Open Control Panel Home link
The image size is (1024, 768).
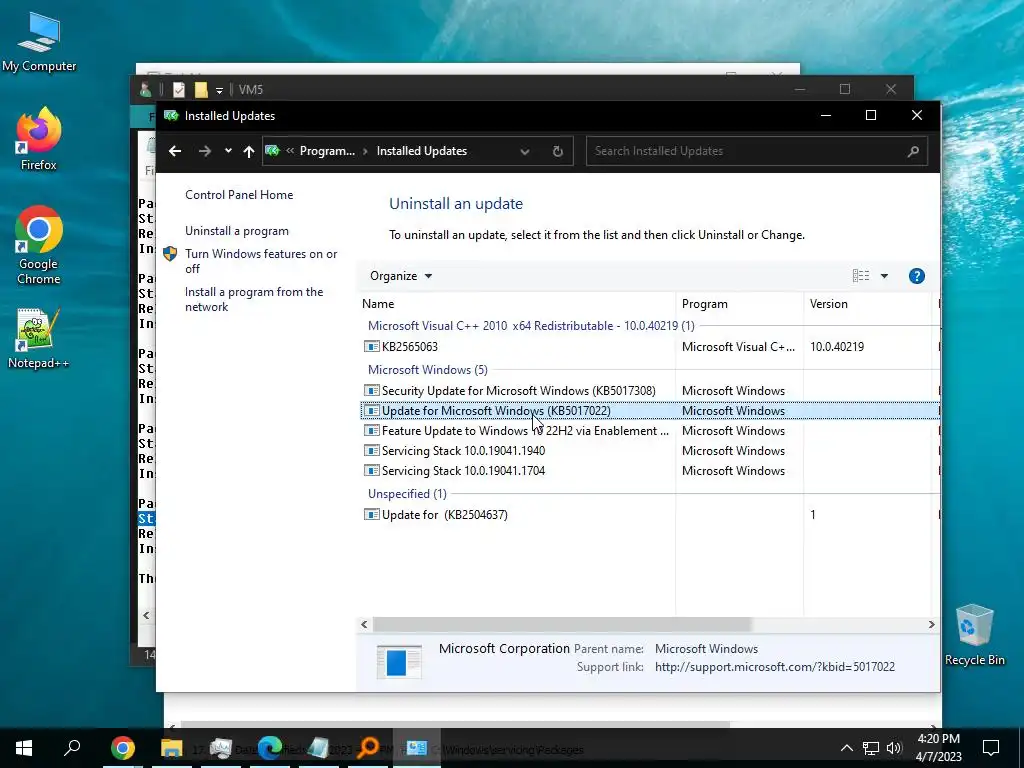point(239,195)
